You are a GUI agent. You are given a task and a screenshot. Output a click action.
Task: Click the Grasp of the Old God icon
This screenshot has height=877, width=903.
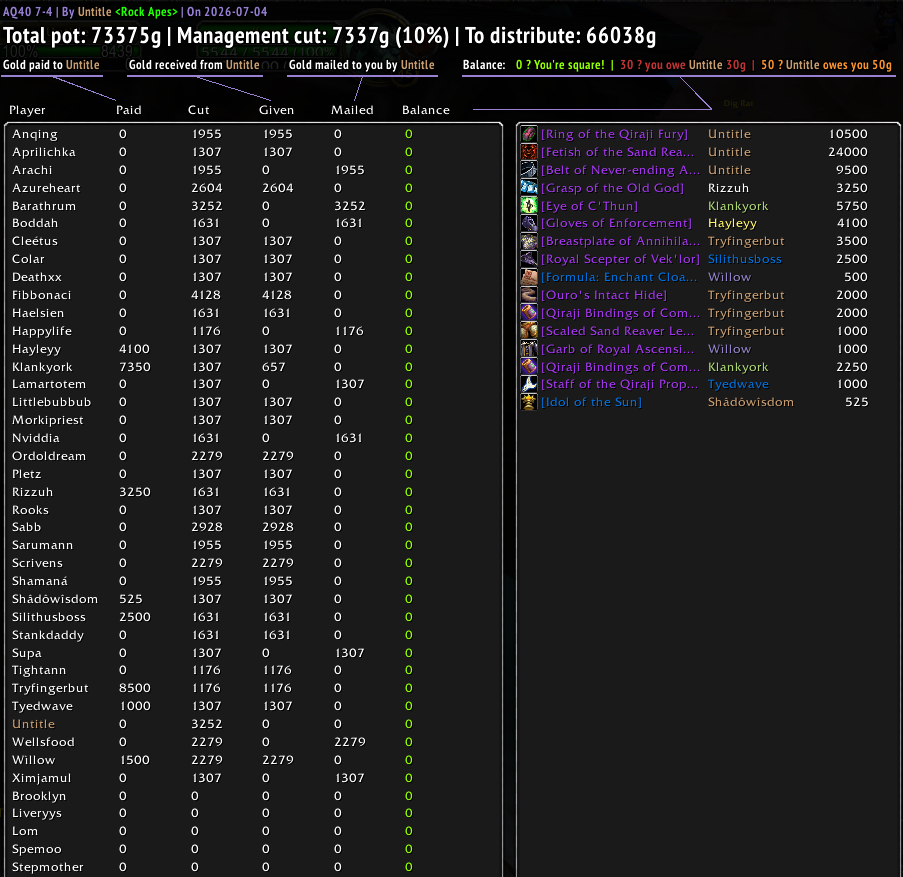pyautogui.click(x=529, y=188)
